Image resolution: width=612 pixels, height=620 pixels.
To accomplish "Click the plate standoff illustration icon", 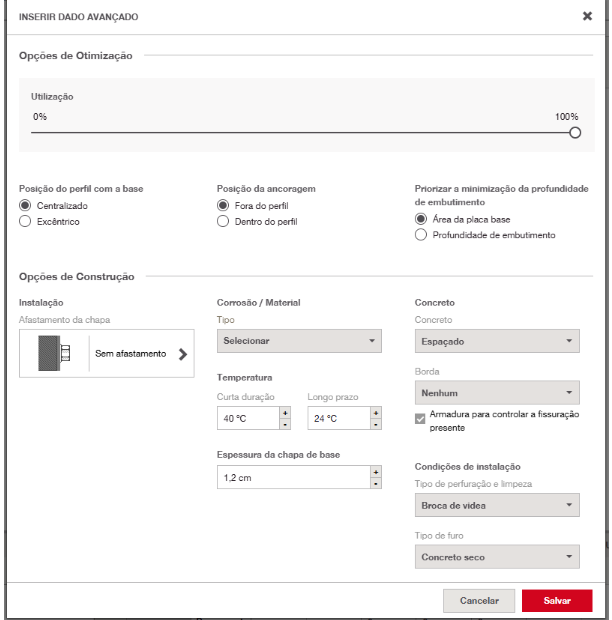I will pos(54,353).
